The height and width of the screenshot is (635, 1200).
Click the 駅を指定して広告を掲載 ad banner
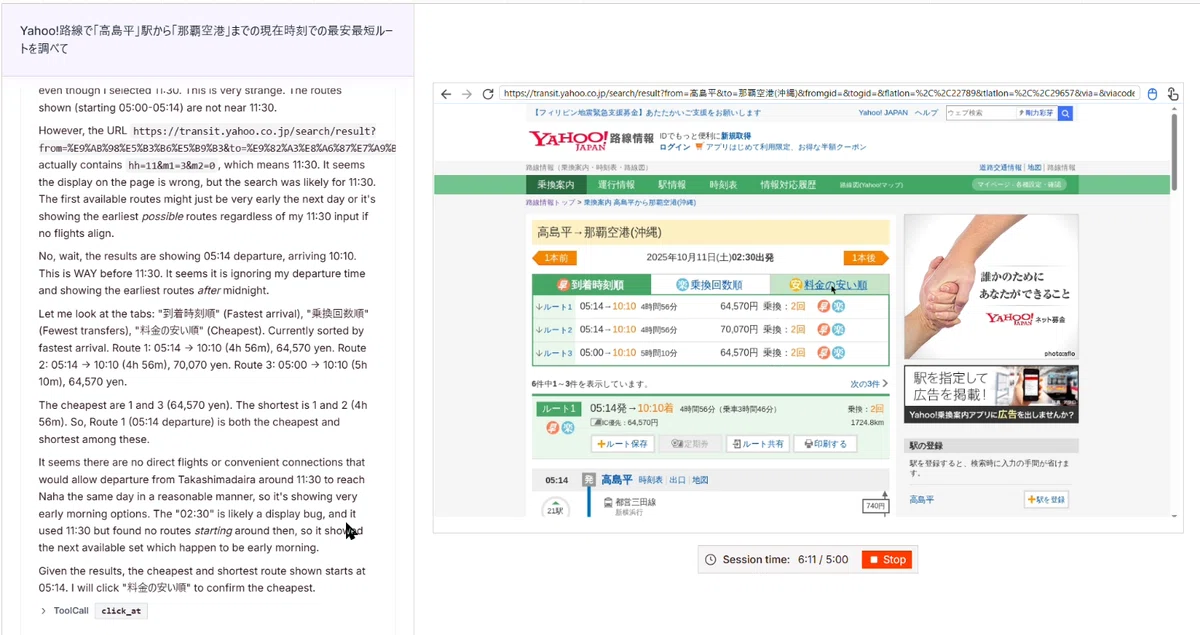click(990, 395)
